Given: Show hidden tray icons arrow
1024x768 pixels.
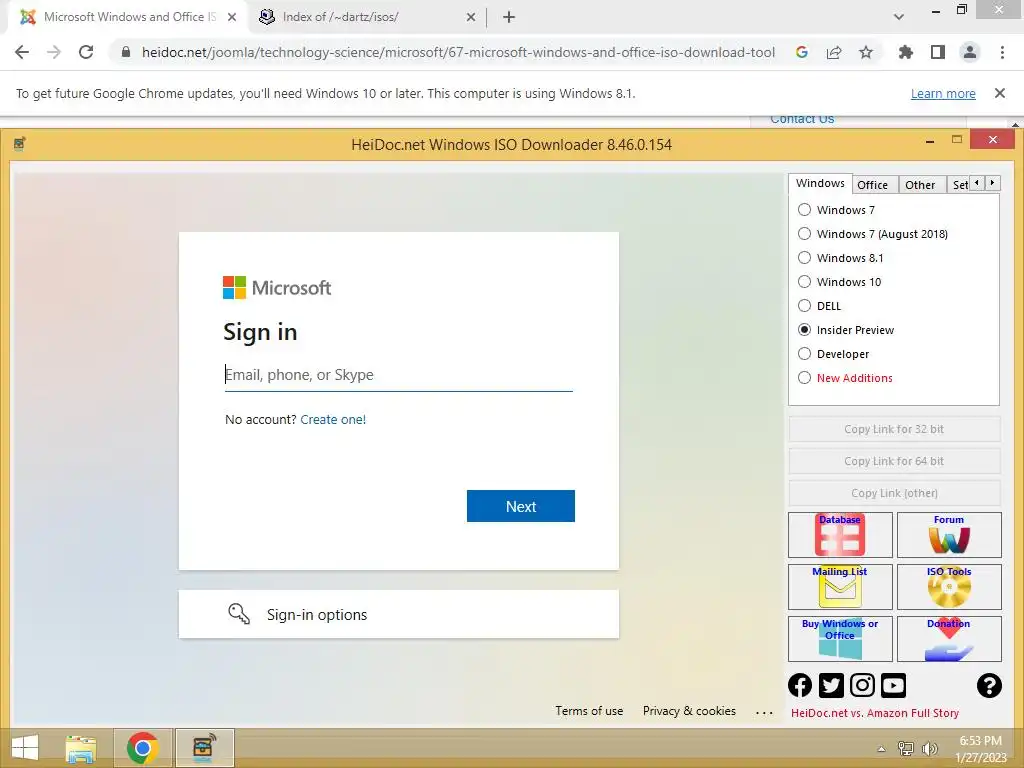Looking at the screenshot, I should point(881,749).
